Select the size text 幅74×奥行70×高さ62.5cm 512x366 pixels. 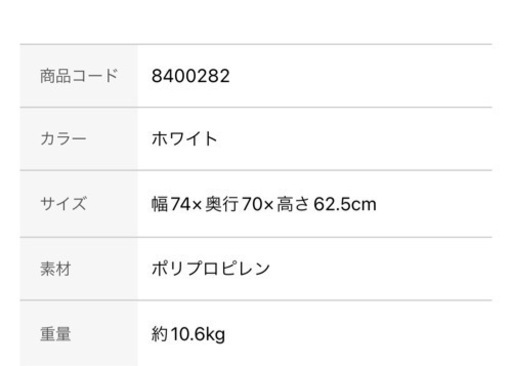pyautogui.click(x=264, y=204)
